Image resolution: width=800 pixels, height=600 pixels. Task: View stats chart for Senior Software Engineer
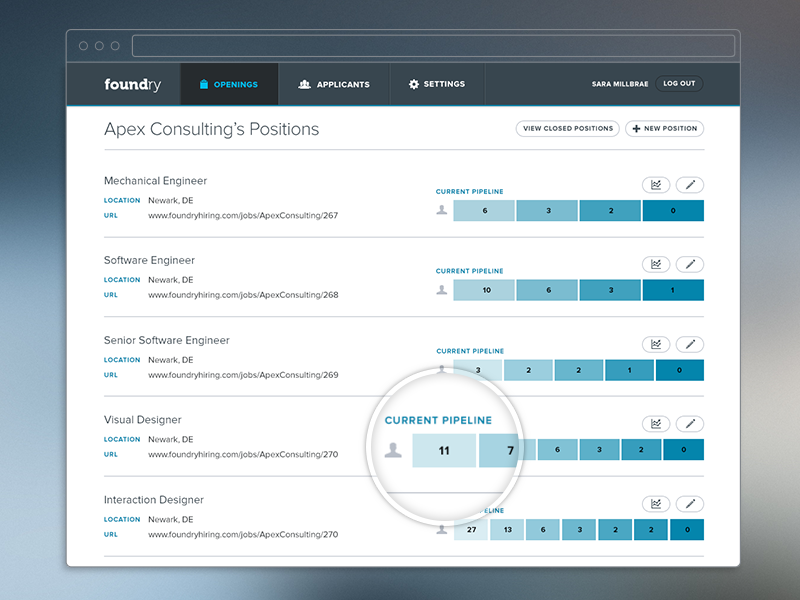tap(656, 344)
